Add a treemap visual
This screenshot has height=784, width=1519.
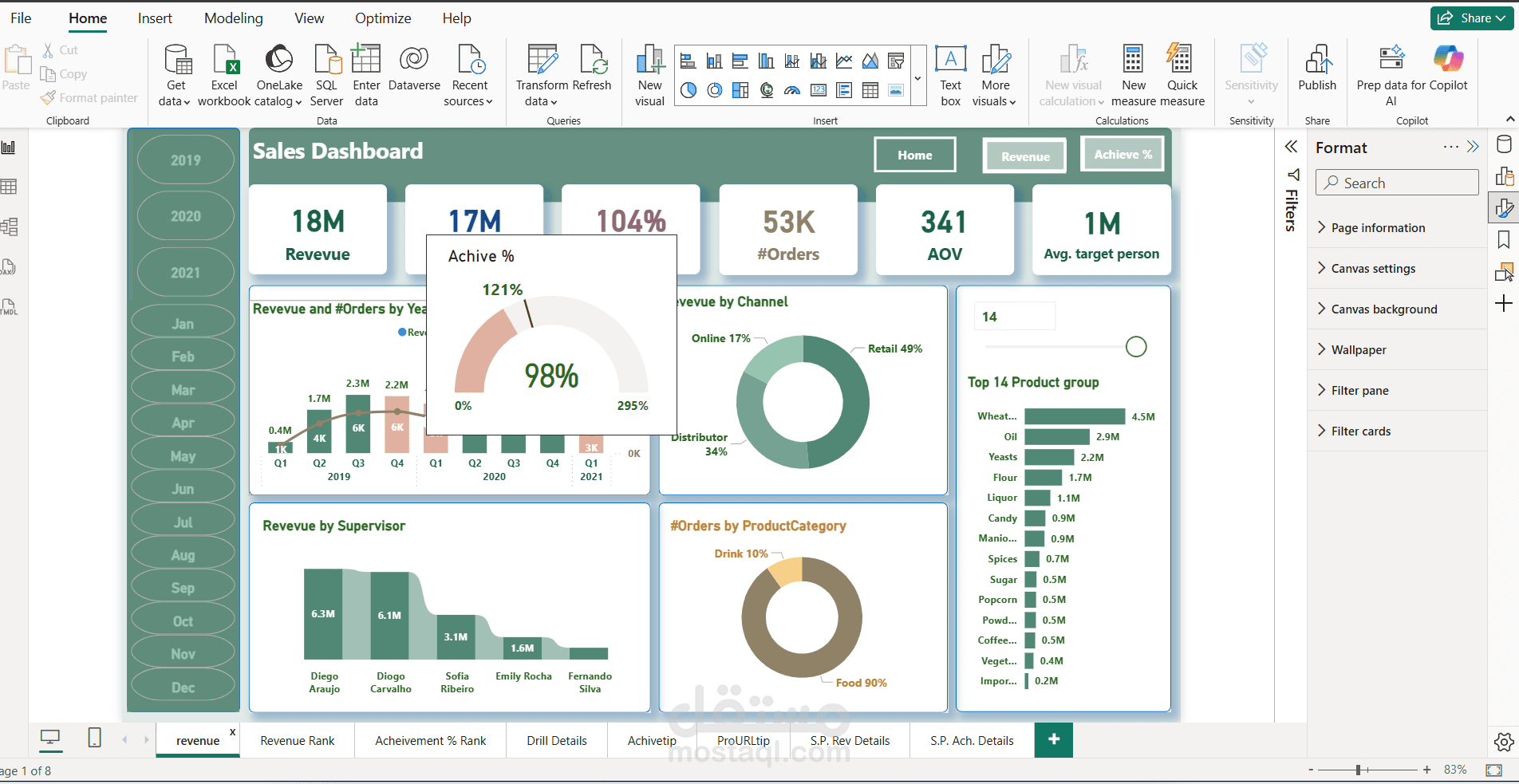pyautogui.click(x=740, y=90)
